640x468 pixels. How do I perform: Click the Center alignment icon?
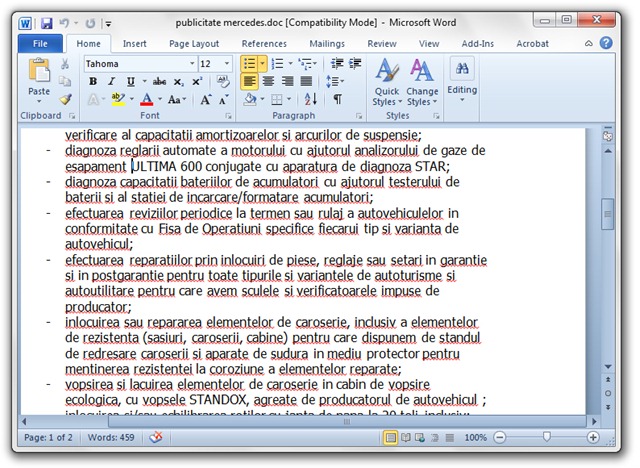pos(268,81)
